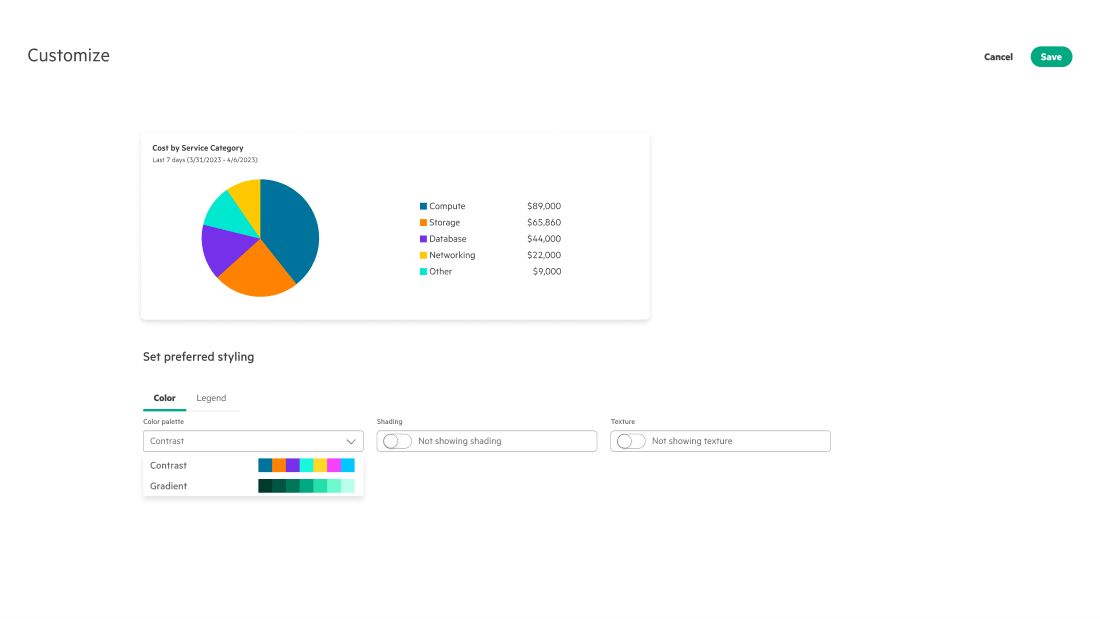Open the Color palette dropdown

tap(253, 441)
